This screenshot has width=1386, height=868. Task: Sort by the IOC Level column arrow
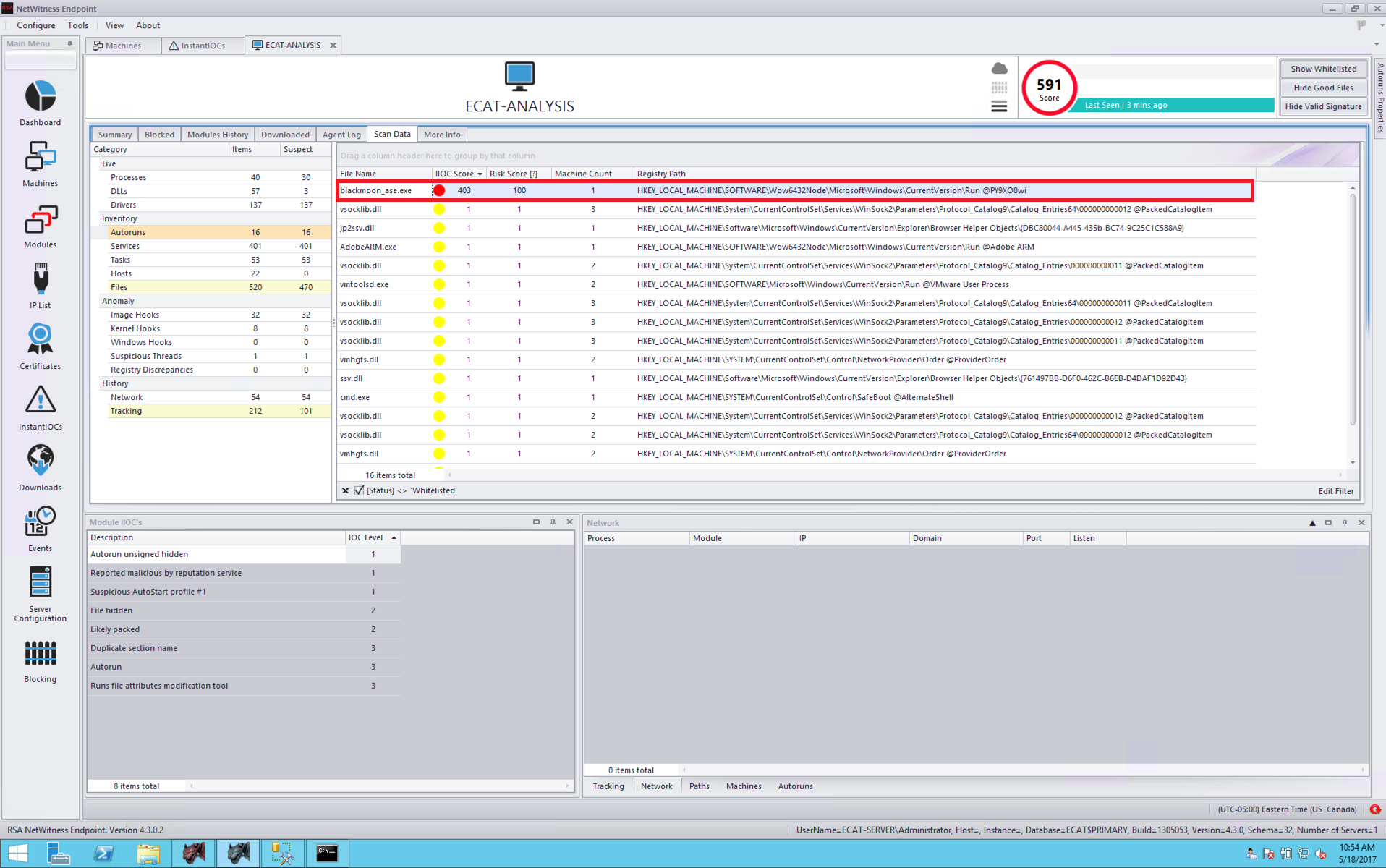394,537
